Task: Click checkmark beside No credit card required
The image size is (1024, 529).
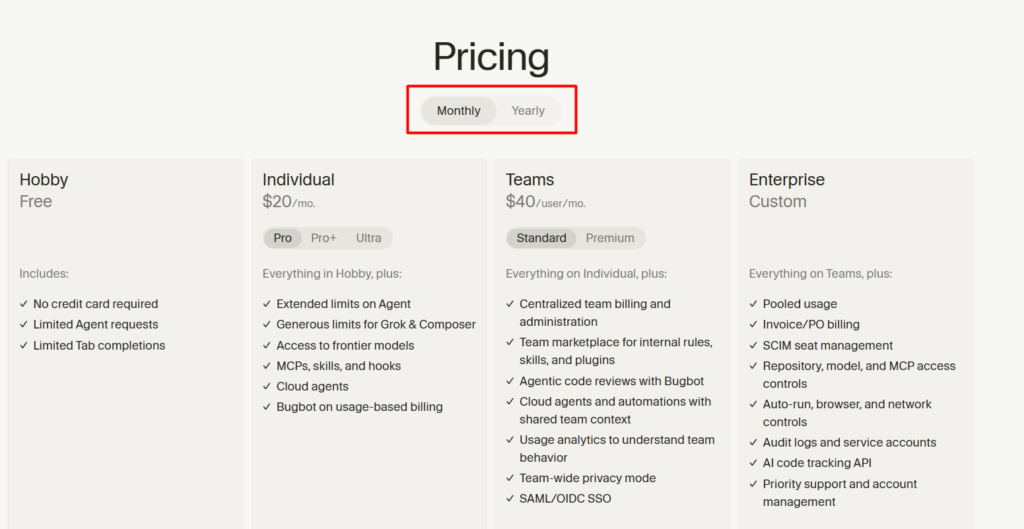Action: click(x=24, y=304)
